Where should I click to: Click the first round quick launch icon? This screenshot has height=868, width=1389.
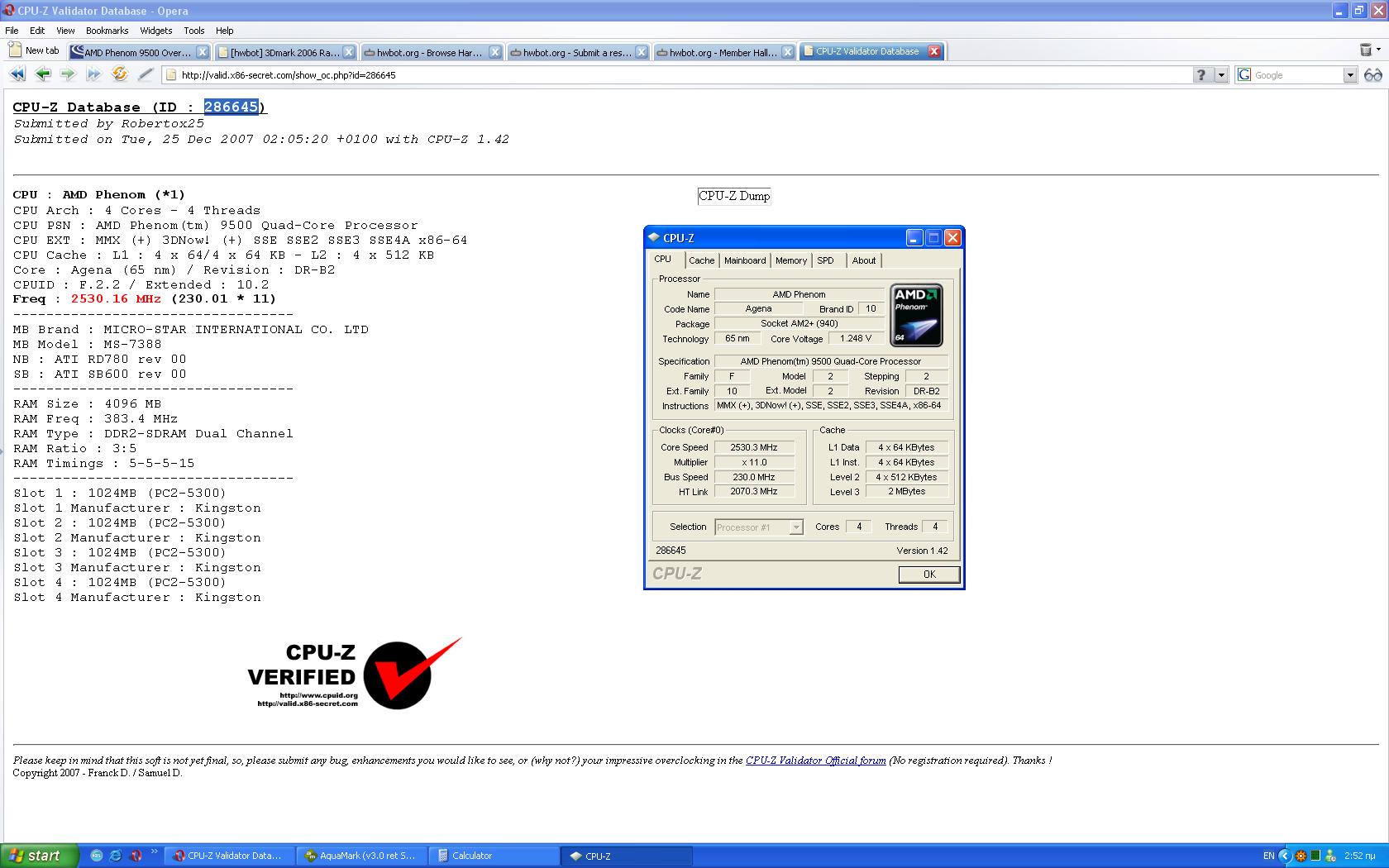tap(96, 856)
